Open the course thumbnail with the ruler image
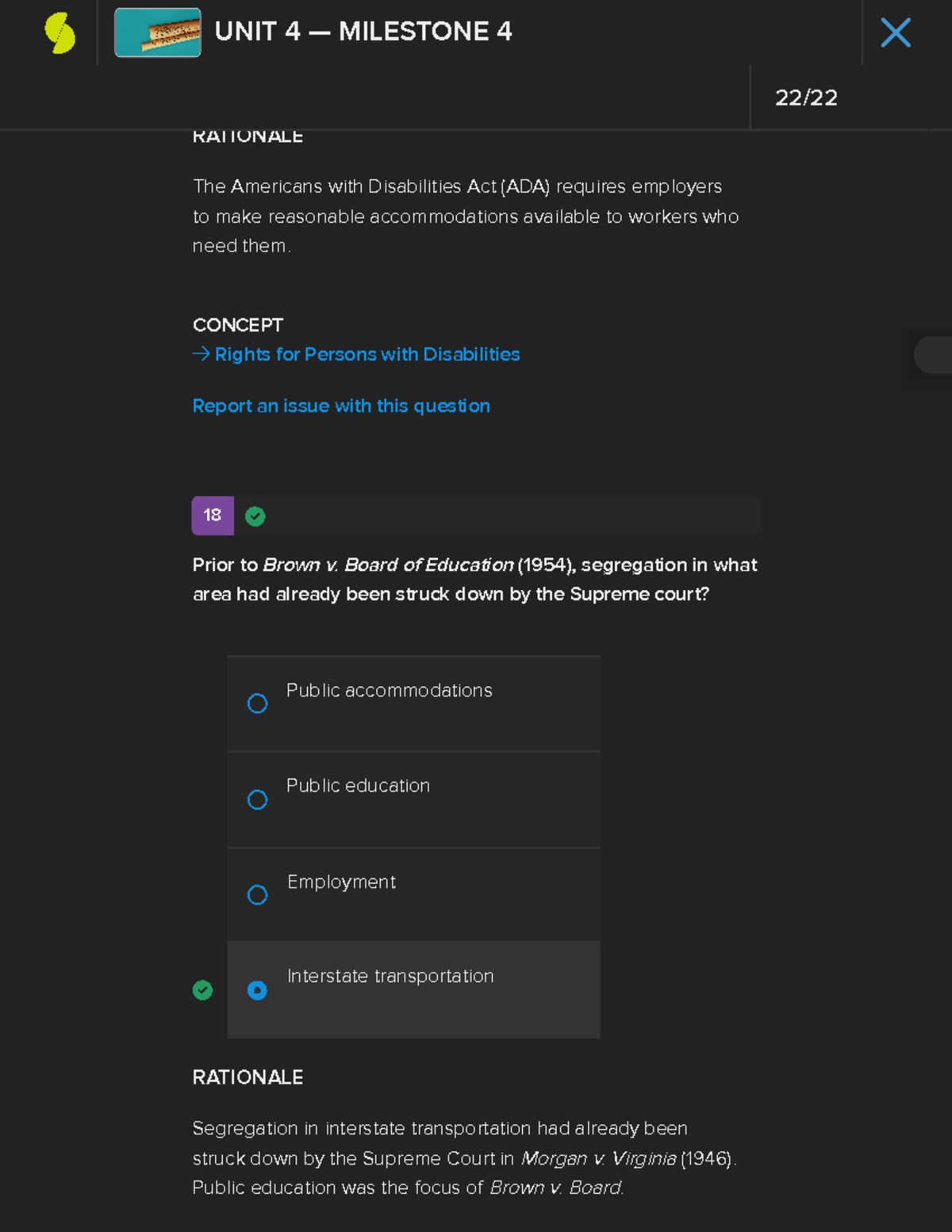This screenshot has width=952, height=1232. pos(157,33)
